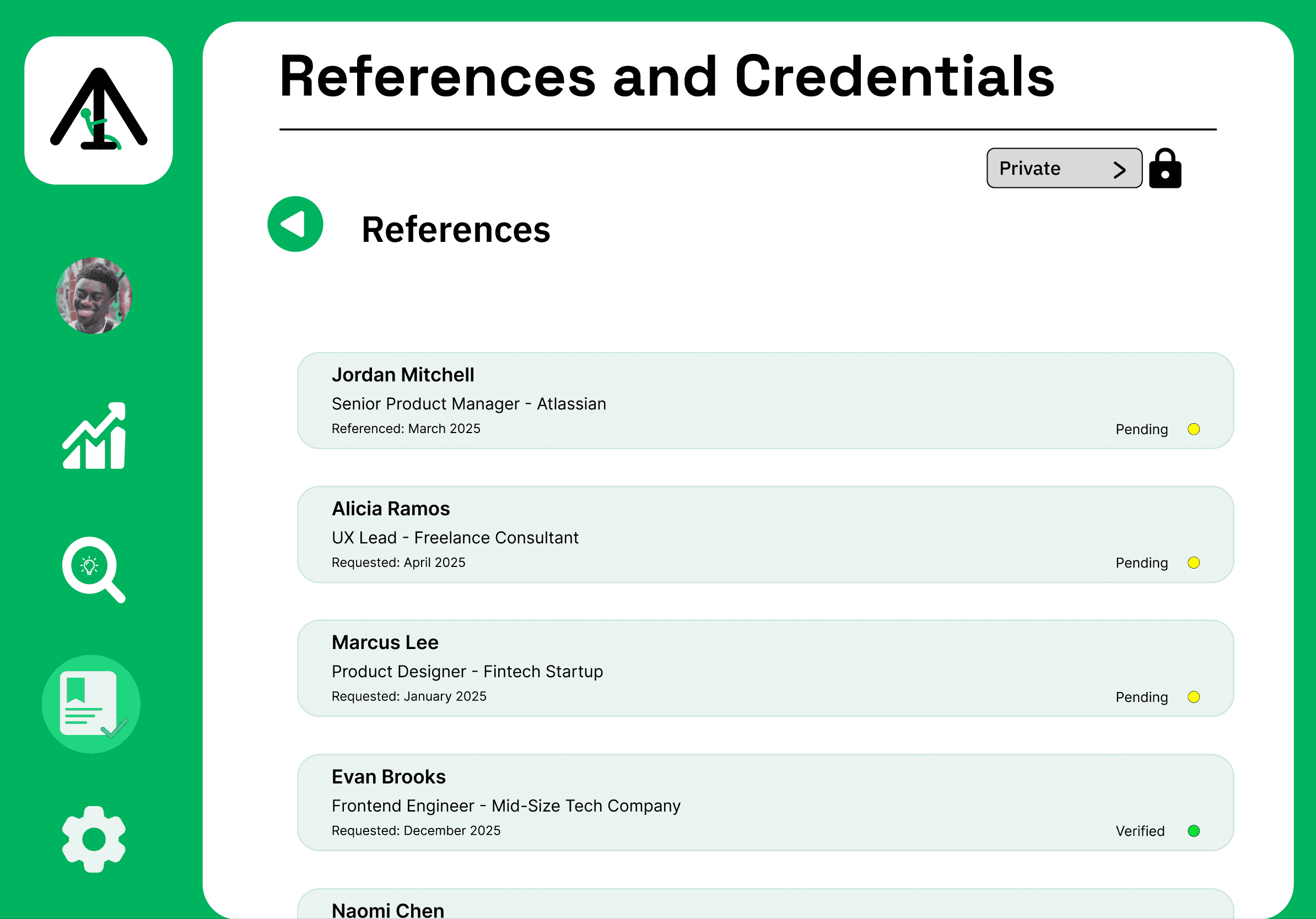Viewport: 1316px width, 919px height.
Task: Click Verified label on Evan Brooks card
Action: (1140, 831)
